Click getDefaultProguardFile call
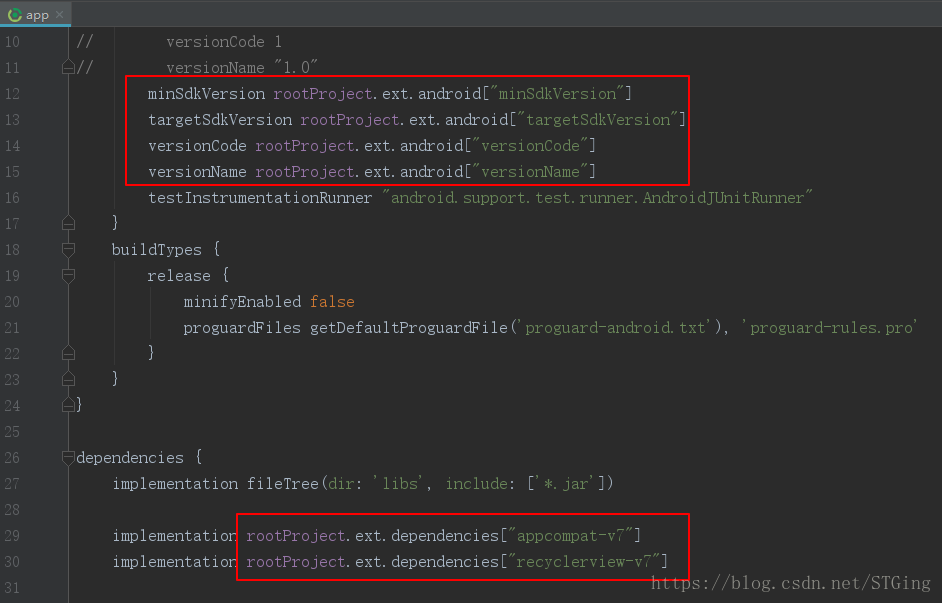 (x=409, y=327)
